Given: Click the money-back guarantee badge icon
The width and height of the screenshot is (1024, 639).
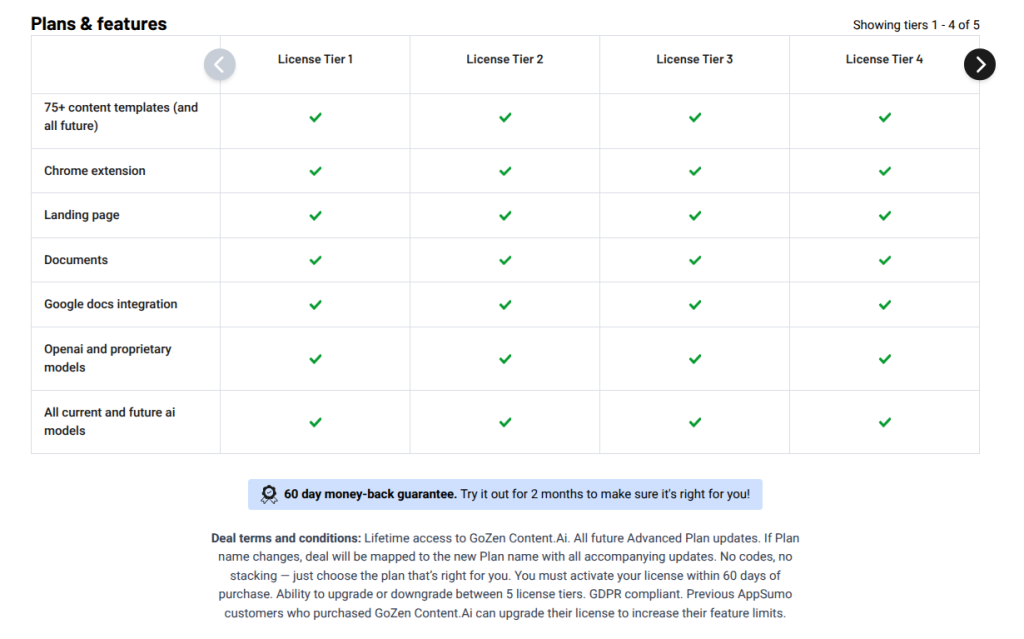Looking at the screenshot, I should point(269,494).
